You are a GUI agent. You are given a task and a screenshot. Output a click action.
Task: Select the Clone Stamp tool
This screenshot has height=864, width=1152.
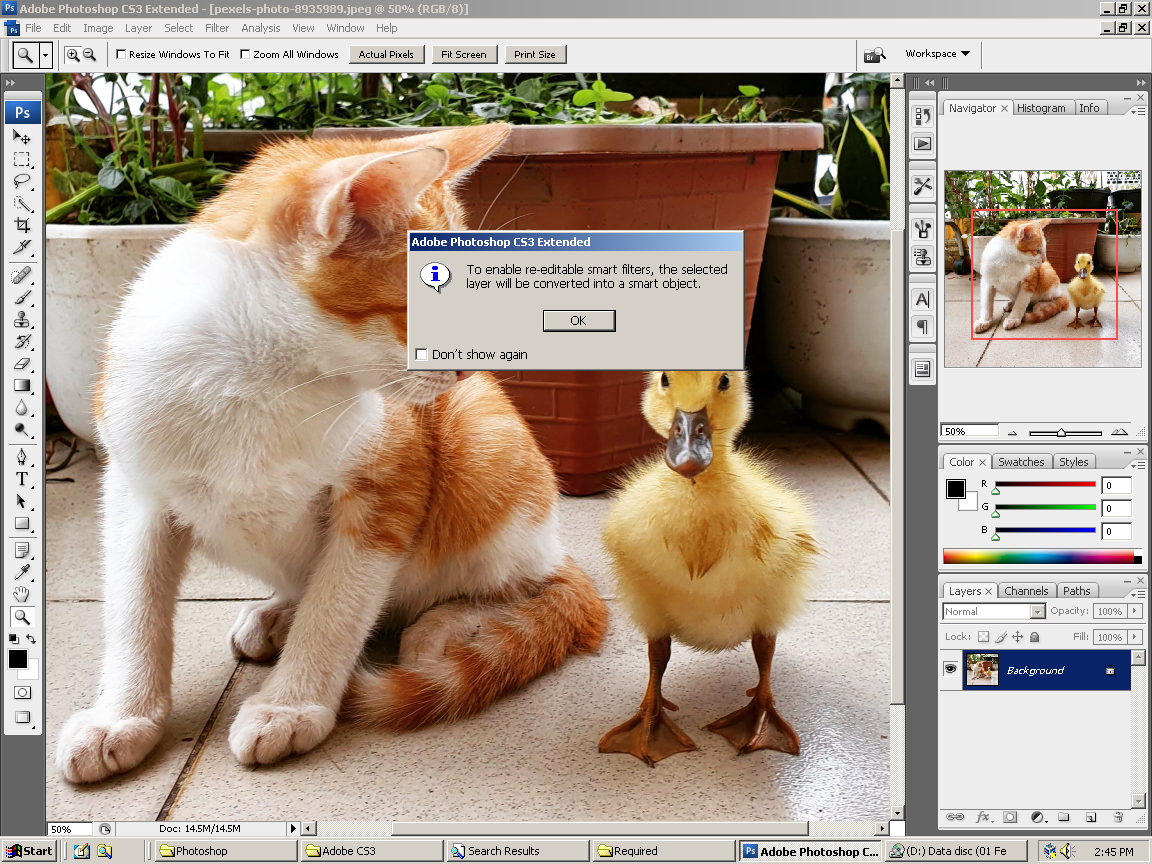[21, 320]
